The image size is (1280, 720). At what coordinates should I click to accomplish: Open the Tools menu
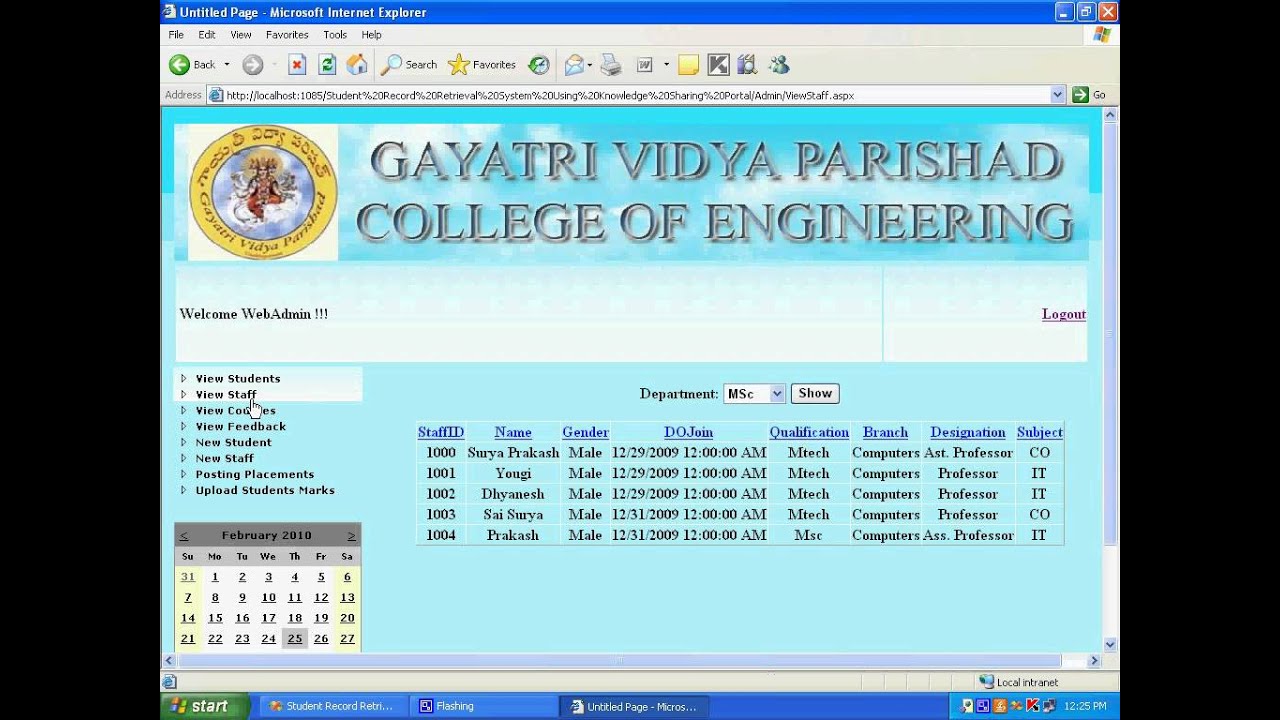click(x=335, y=34)
